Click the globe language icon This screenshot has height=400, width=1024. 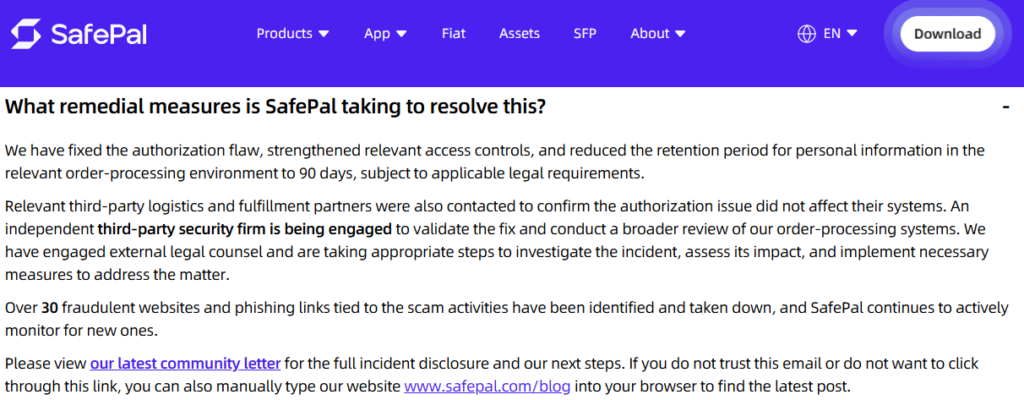807,34
